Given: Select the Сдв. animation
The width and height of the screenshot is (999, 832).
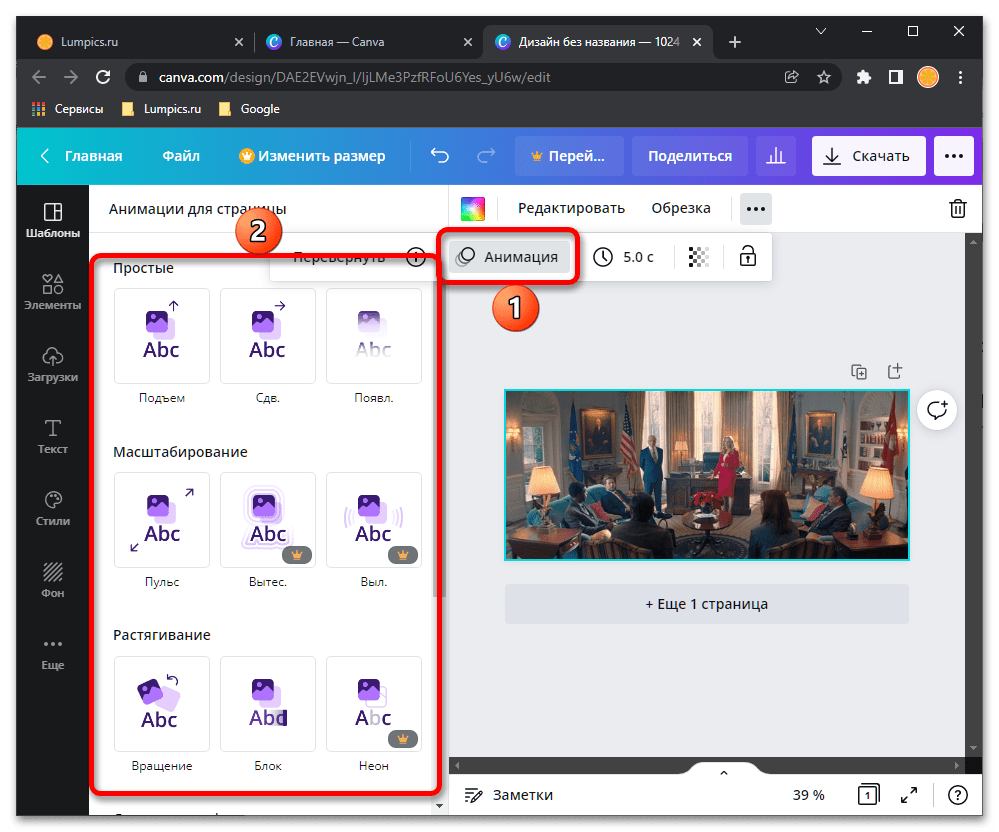Looking at the screenshot, I should click(x=268, y=336).
